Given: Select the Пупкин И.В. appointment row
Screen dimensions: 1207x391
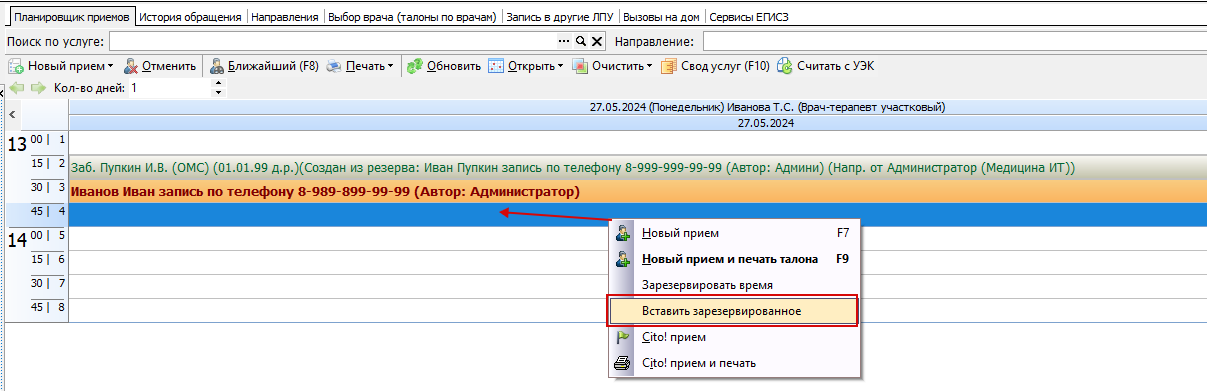Looking at the screenshot, I should pyautogui.click(x=637, y=167).
